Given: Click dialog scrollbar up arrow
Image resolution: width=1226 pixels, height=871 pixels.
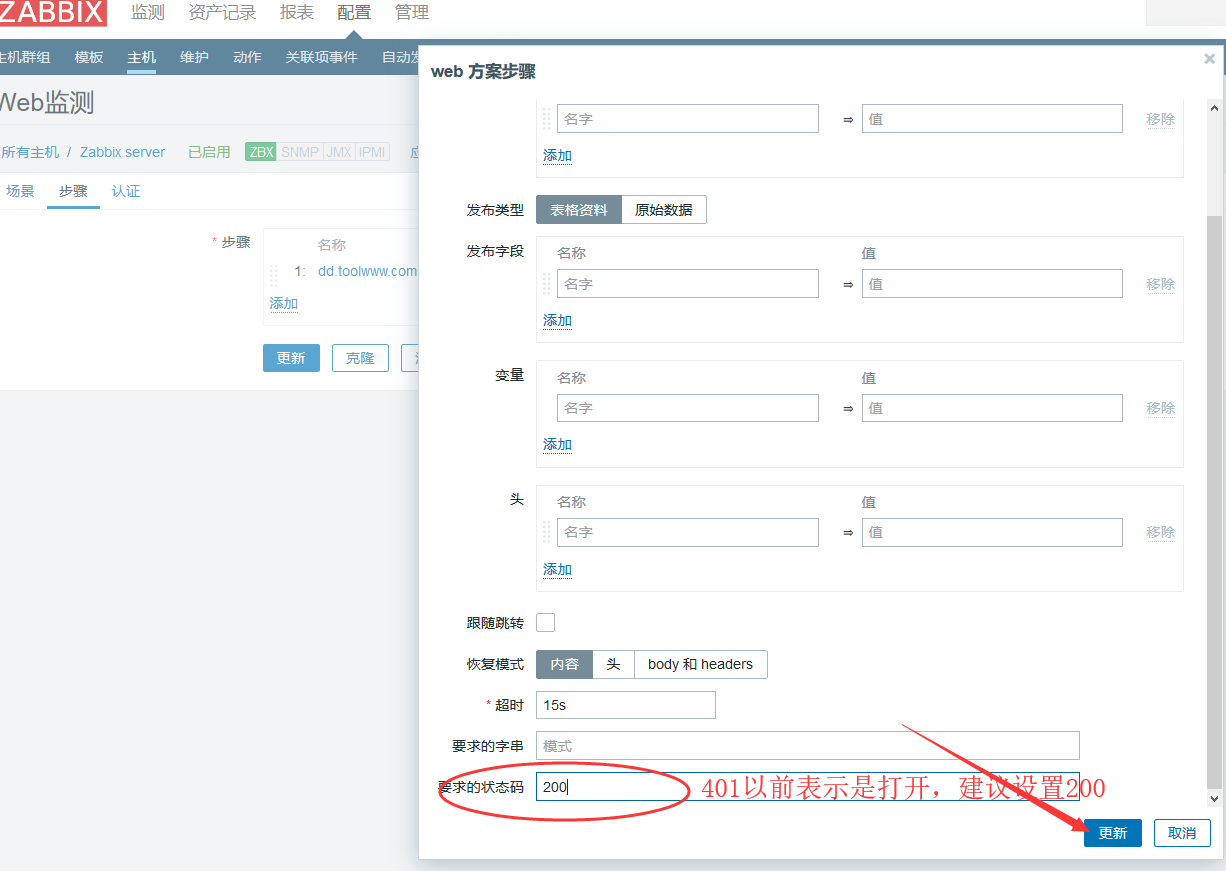Looking at the screenshot, I should pos(1215,107).
